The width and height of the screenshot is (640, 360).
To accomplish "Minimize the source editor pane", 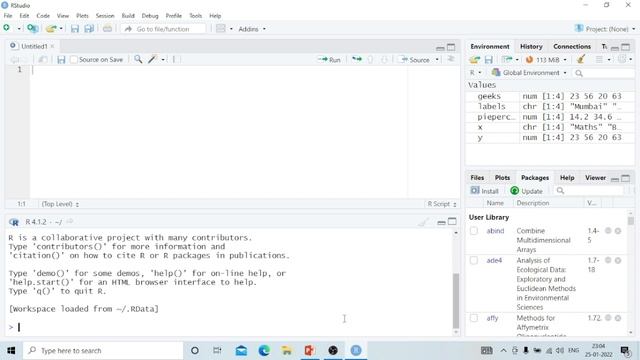I will click(x=440, y=48).
